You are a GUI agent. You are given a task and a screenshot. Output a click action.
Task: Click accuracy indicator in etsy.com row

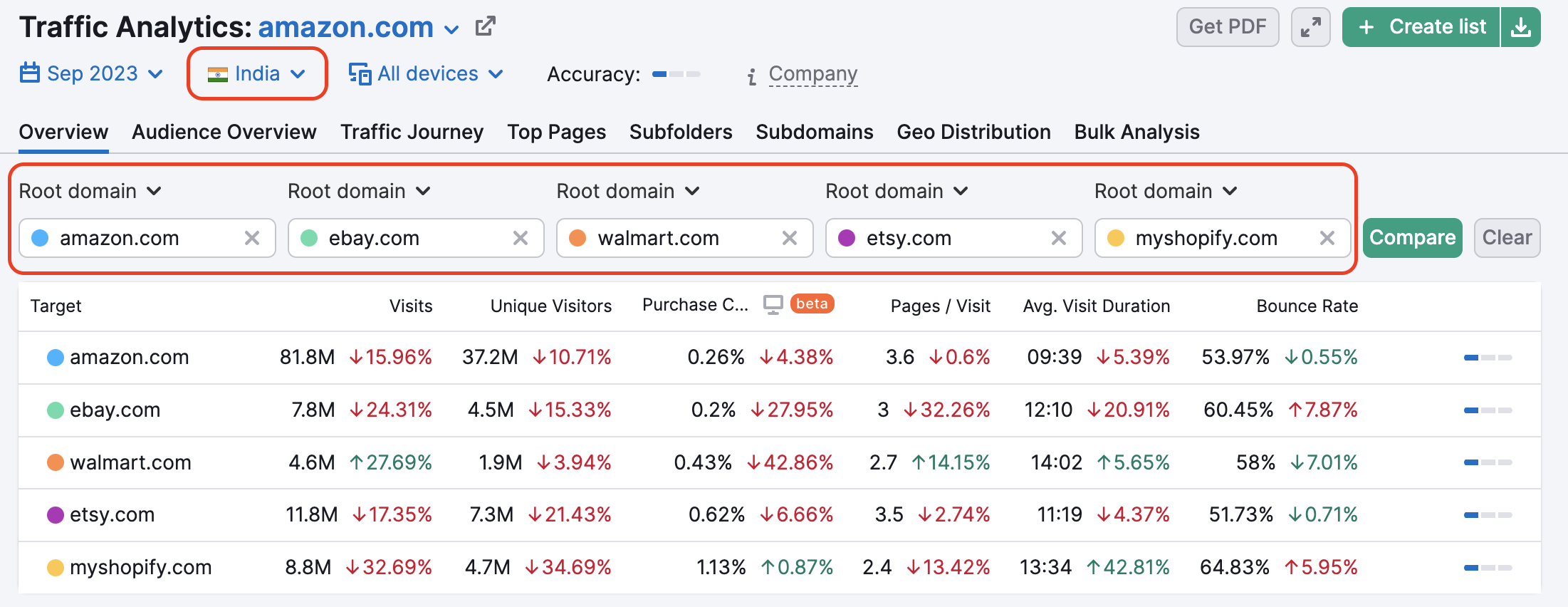1488,515
